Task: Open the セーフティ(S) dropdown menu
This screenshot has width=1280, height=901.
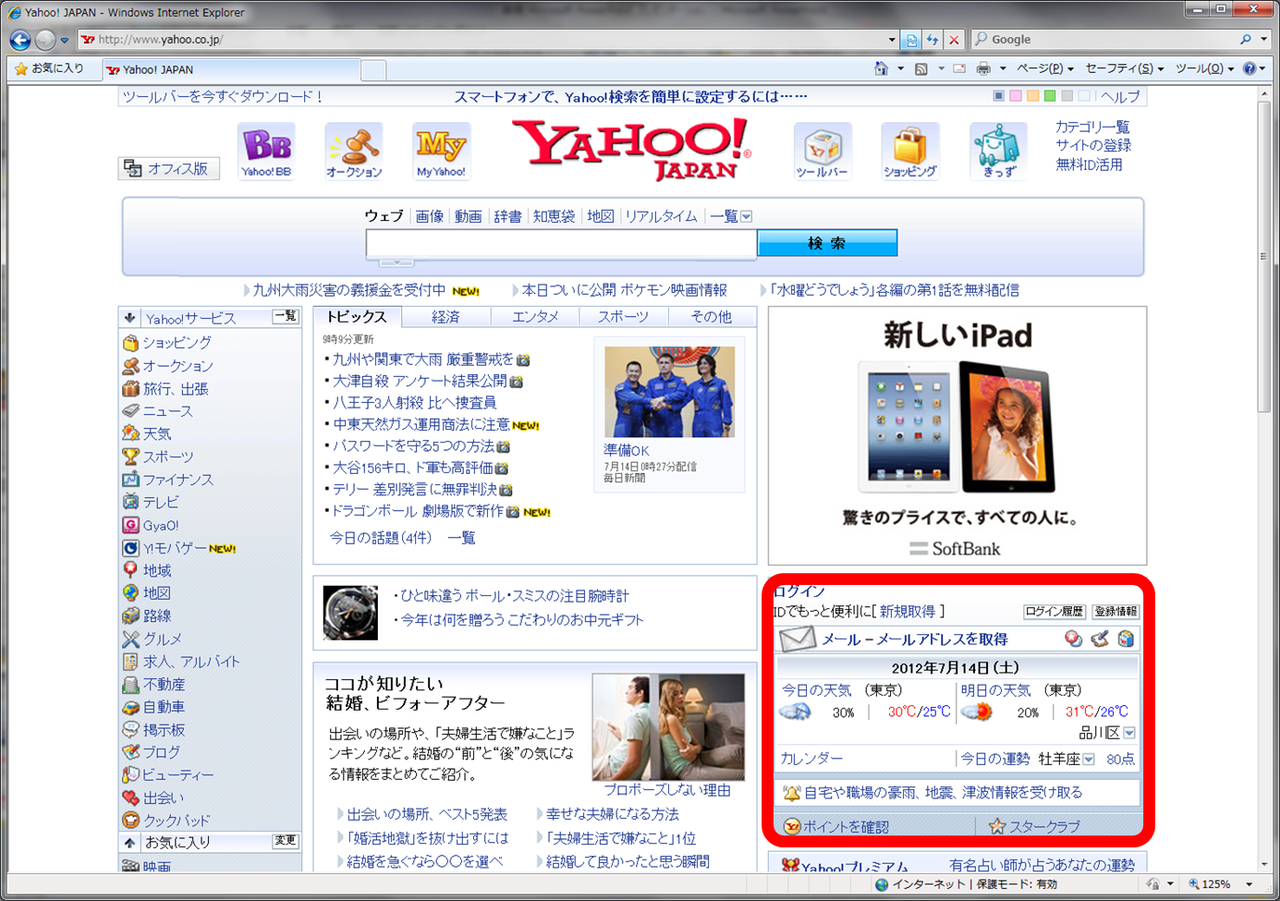Action: tap(1125, 69)
